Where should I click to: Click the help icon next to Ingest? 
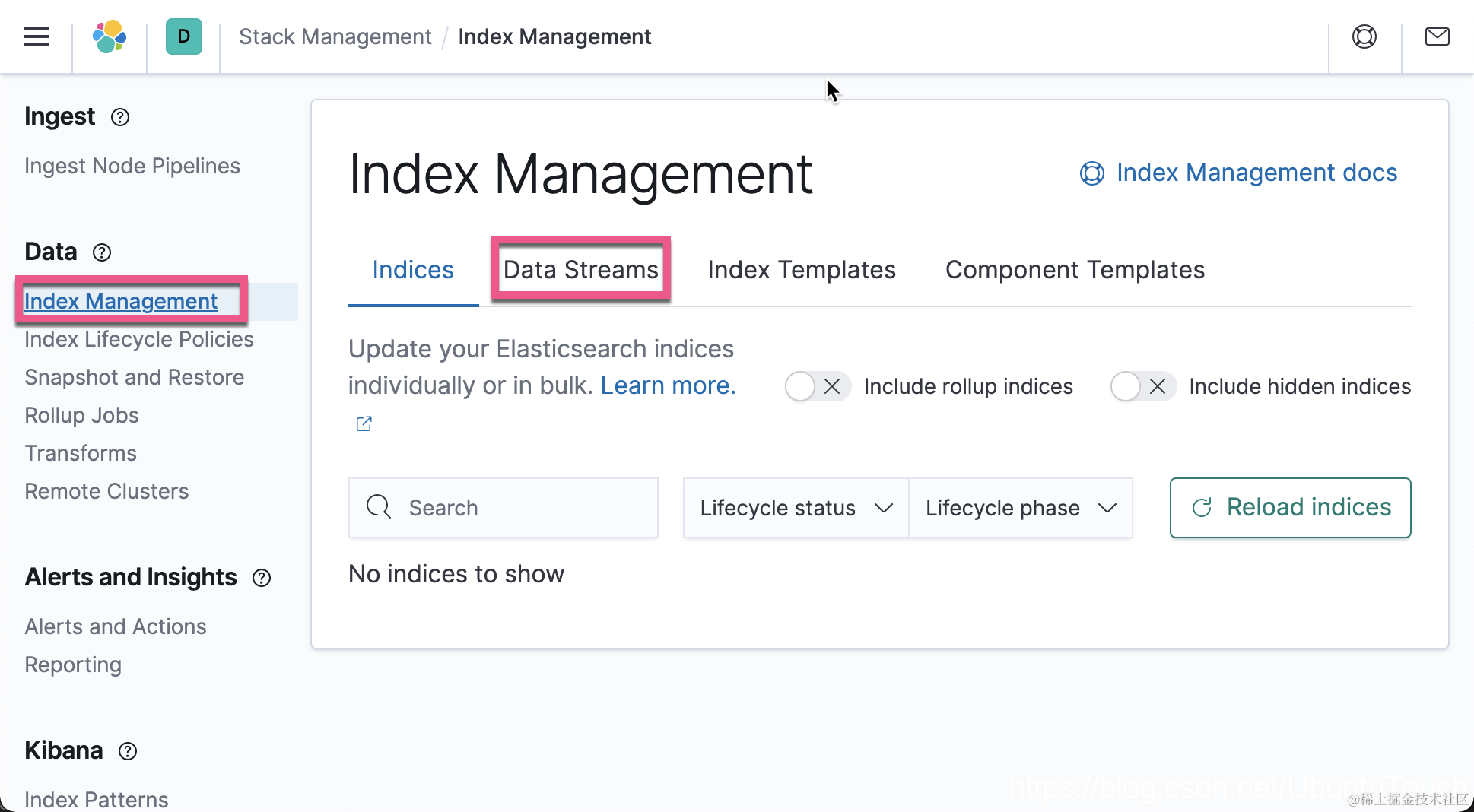120,117
